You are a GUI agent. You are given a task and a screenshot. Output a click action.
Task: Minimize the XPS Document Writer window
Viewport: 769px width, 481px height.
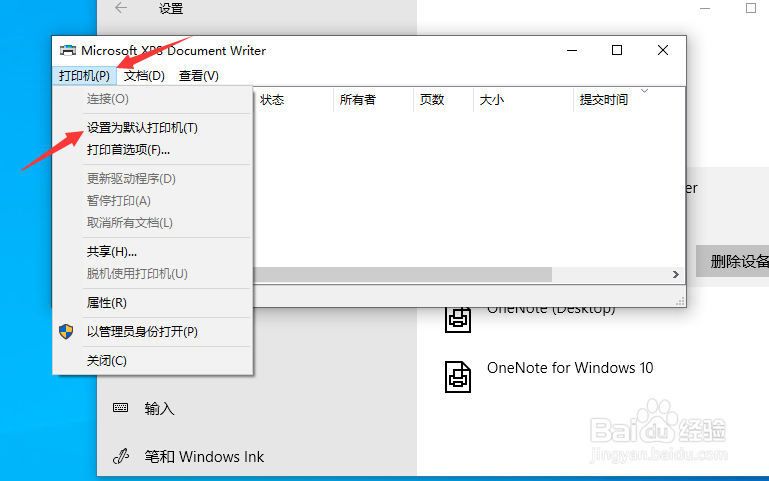click(572, 50)
